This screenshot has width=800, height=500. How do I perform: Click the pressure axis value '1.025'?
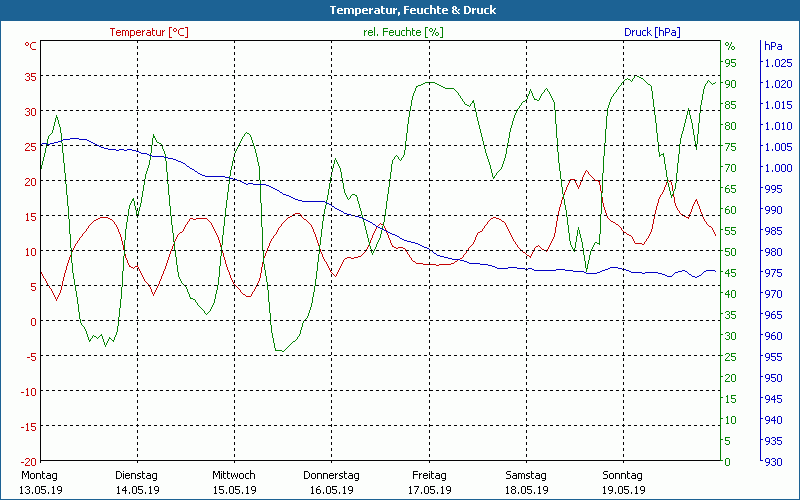click(x=779, y=63)
